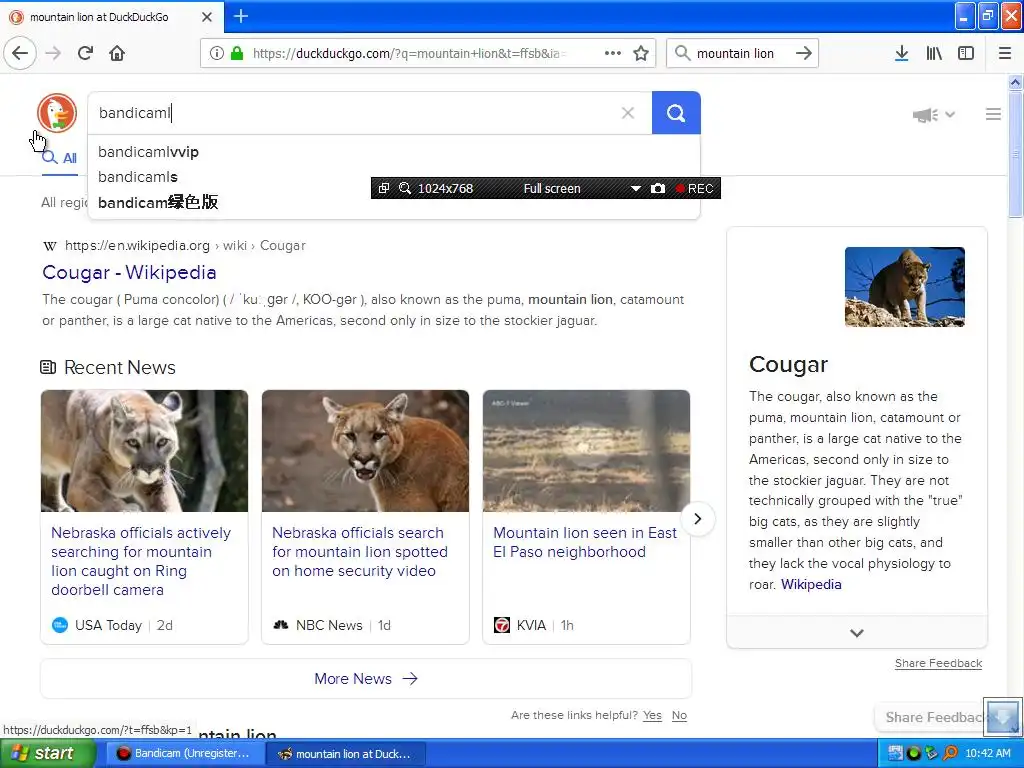Open Cougar sidebar image

[904, 287]
